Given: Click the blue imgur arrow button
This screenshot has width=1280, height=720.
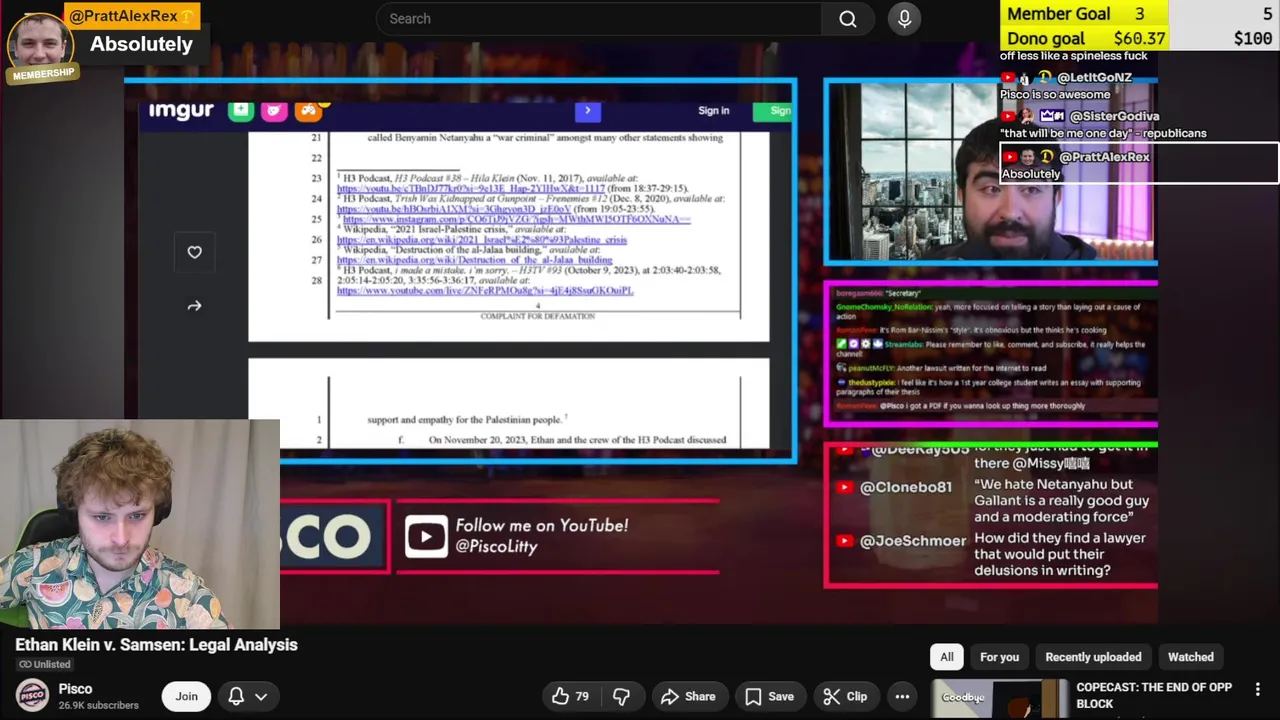Looking at the screenshot, I should click(x=588, y=111).
